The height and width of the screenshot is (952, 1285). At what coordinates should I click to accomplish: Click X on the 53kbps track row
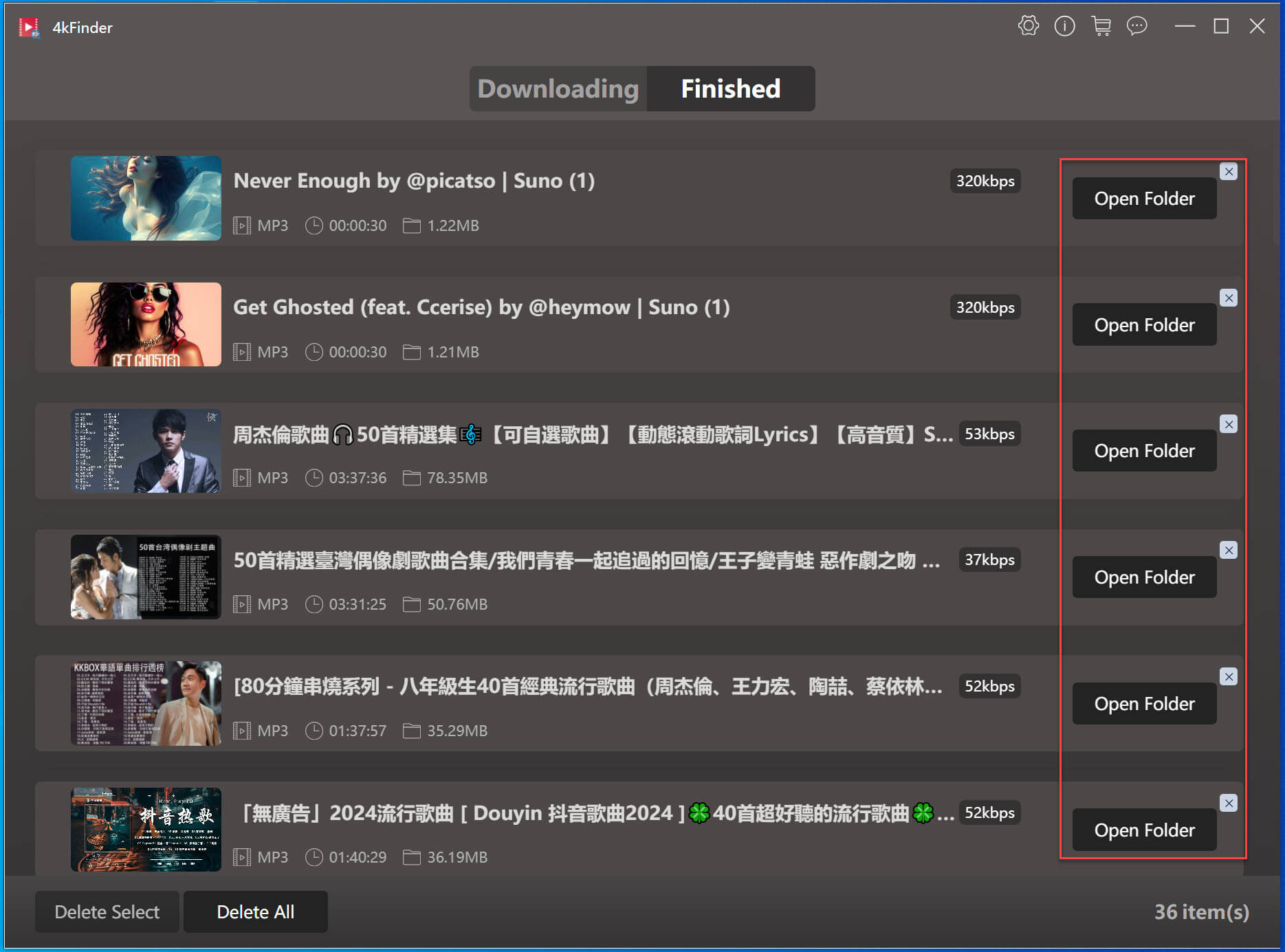(x=1228, y=425)
